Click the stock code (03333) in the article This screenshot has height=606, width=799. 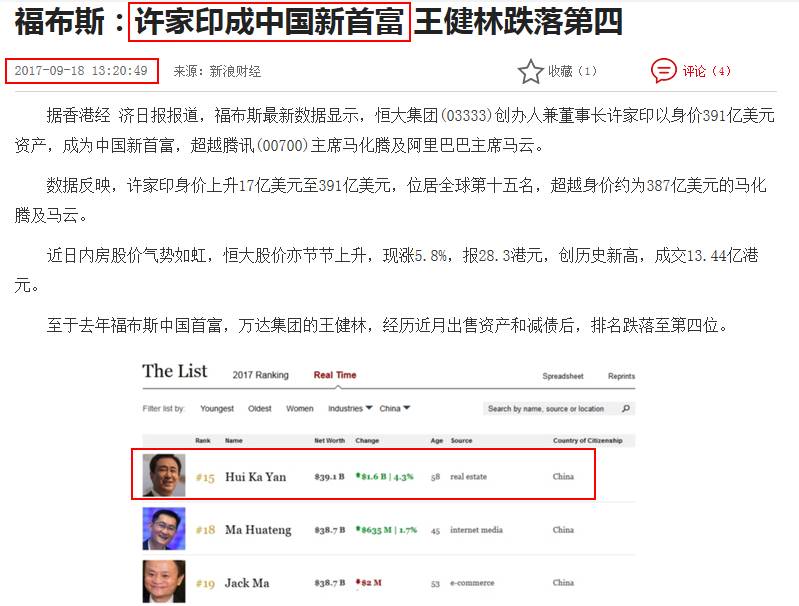pyautogui.click(x=466, y=116)
